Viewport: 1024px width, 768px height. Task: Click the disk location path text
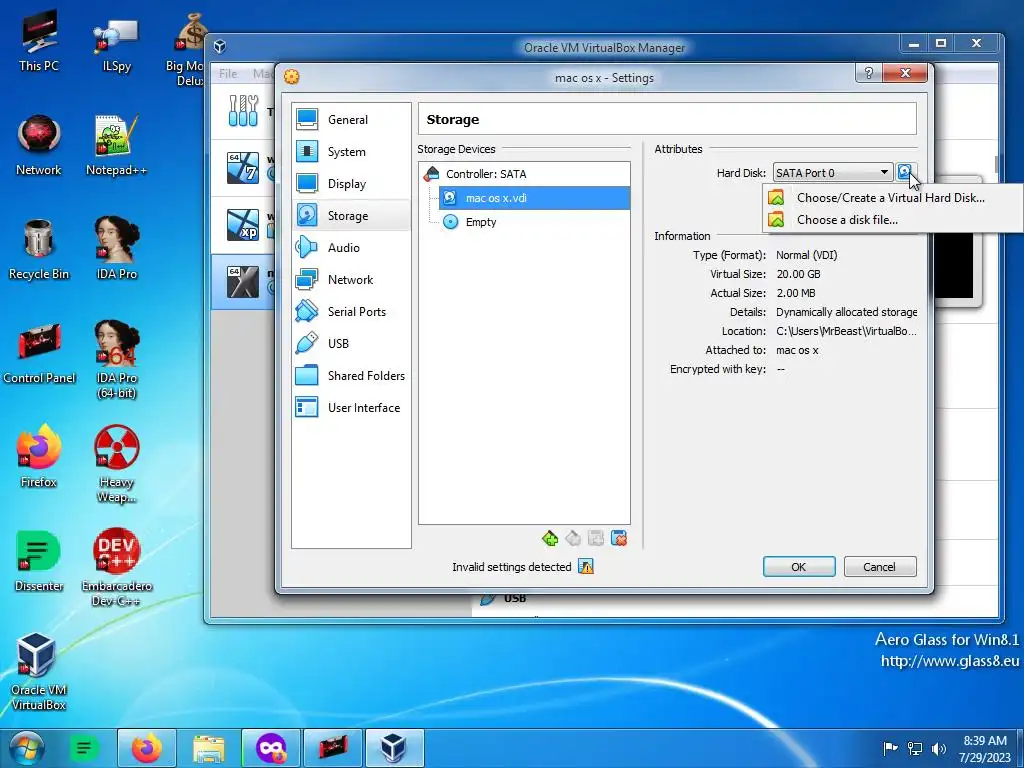[846, 331]
